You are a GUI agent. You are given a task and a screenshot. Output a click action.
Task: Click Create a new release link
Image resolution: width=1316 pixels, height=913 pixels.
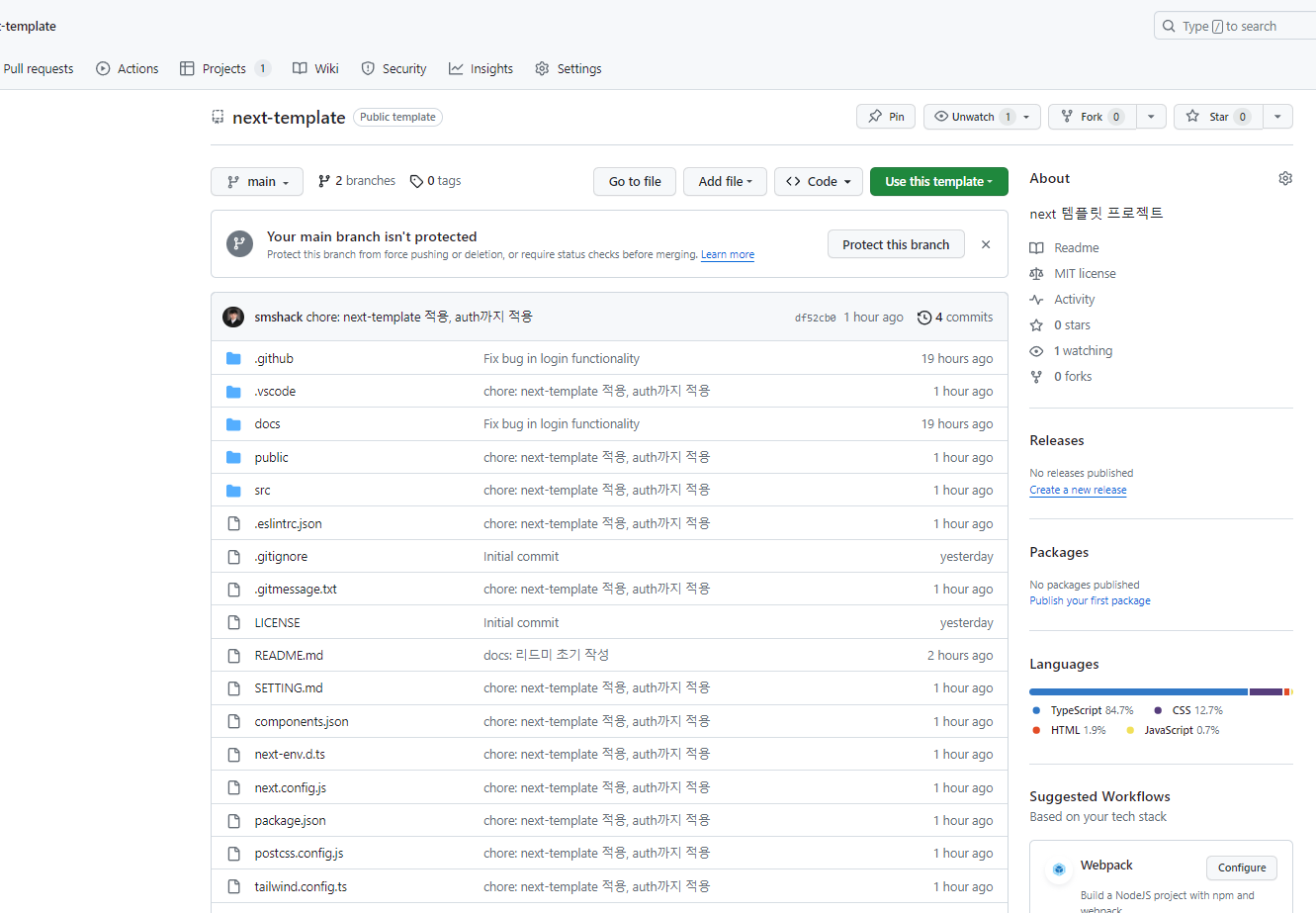coord(1078,490)
